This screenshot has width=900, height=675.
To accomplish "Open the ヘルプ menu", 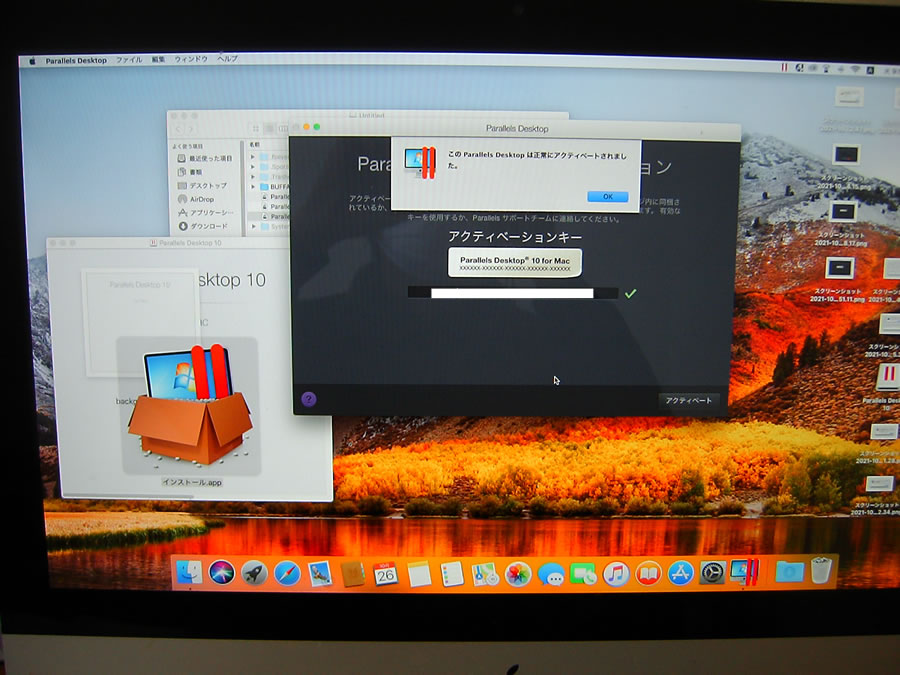I will (227, 59).
